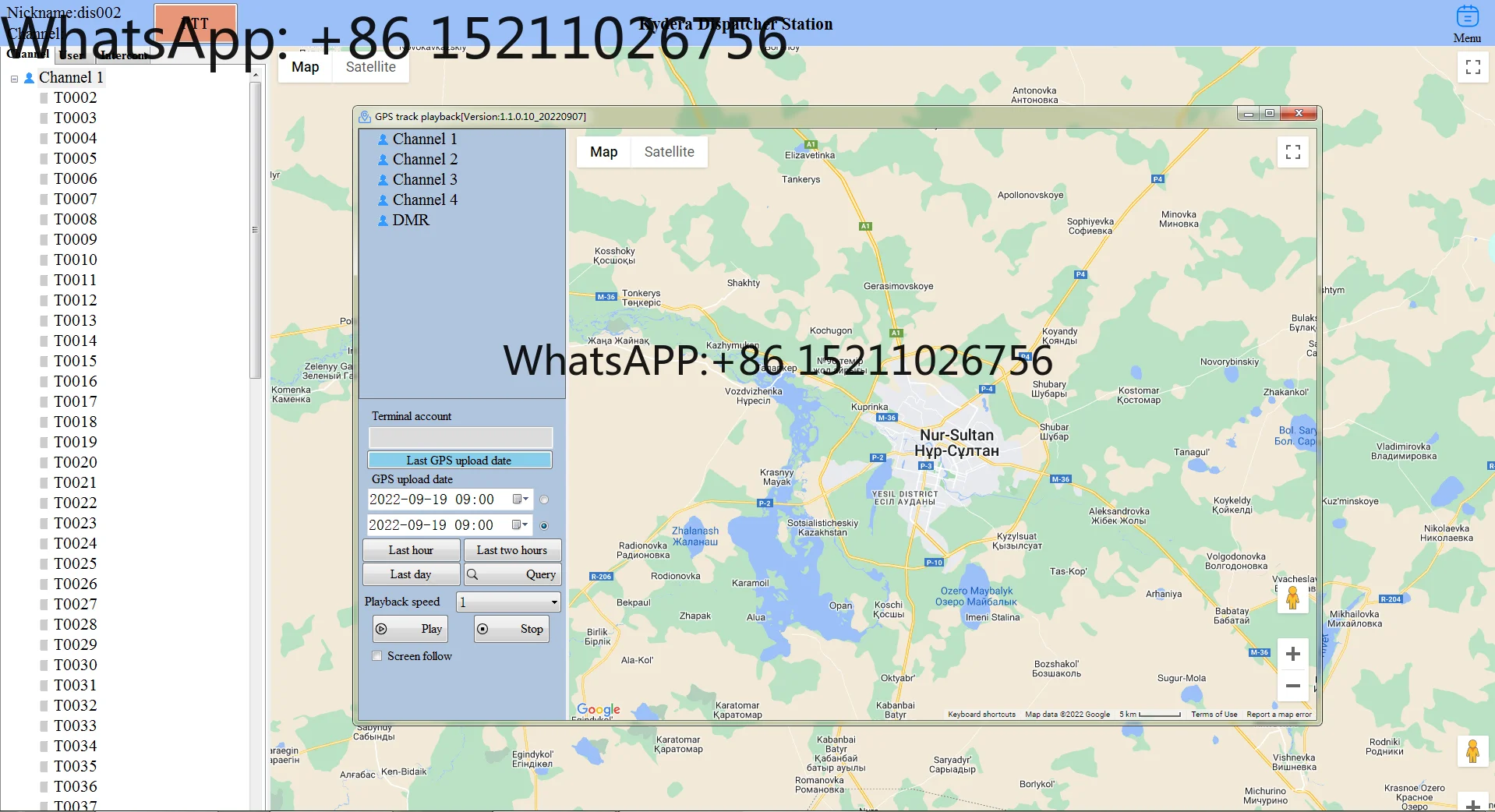Click the Street View pegman on main map
The height and width of the screenshot is (812, 1495).
(x=1472, y=752)
